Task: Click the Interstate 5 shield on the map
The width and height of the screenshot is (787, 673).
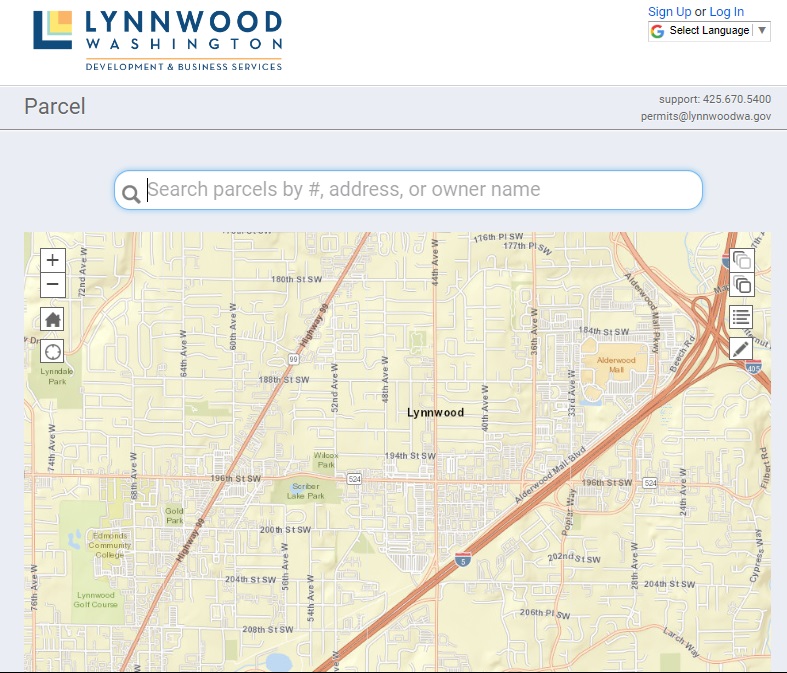Action: 463,559
